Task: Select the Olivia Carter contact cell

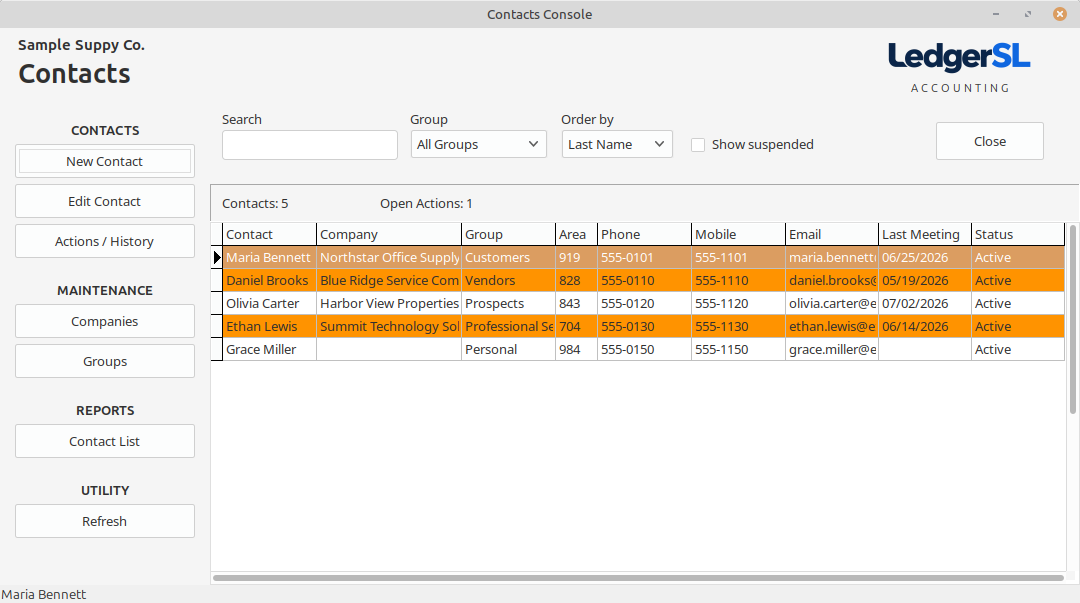Action: 269,303
